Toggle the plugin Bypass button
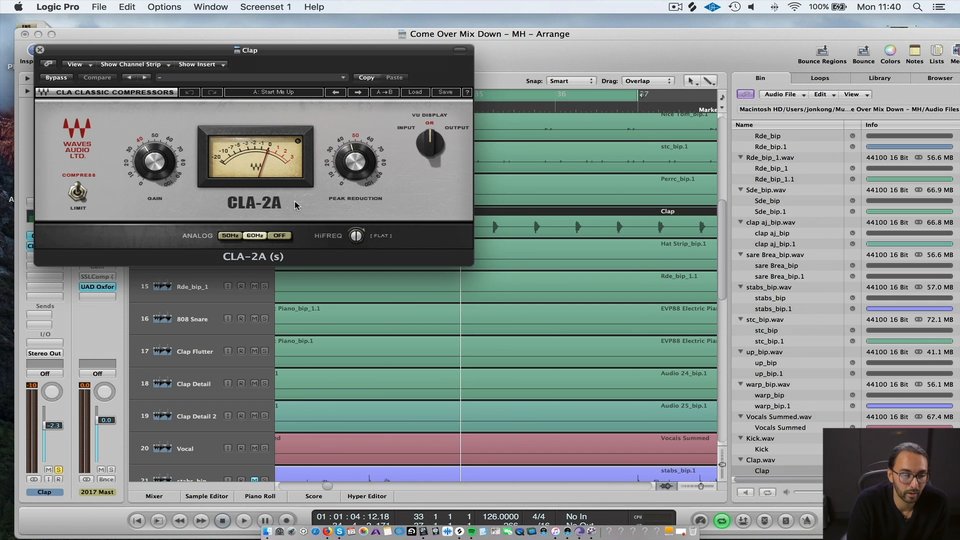This screenshot has height=540, width=960. coord(56,78)
